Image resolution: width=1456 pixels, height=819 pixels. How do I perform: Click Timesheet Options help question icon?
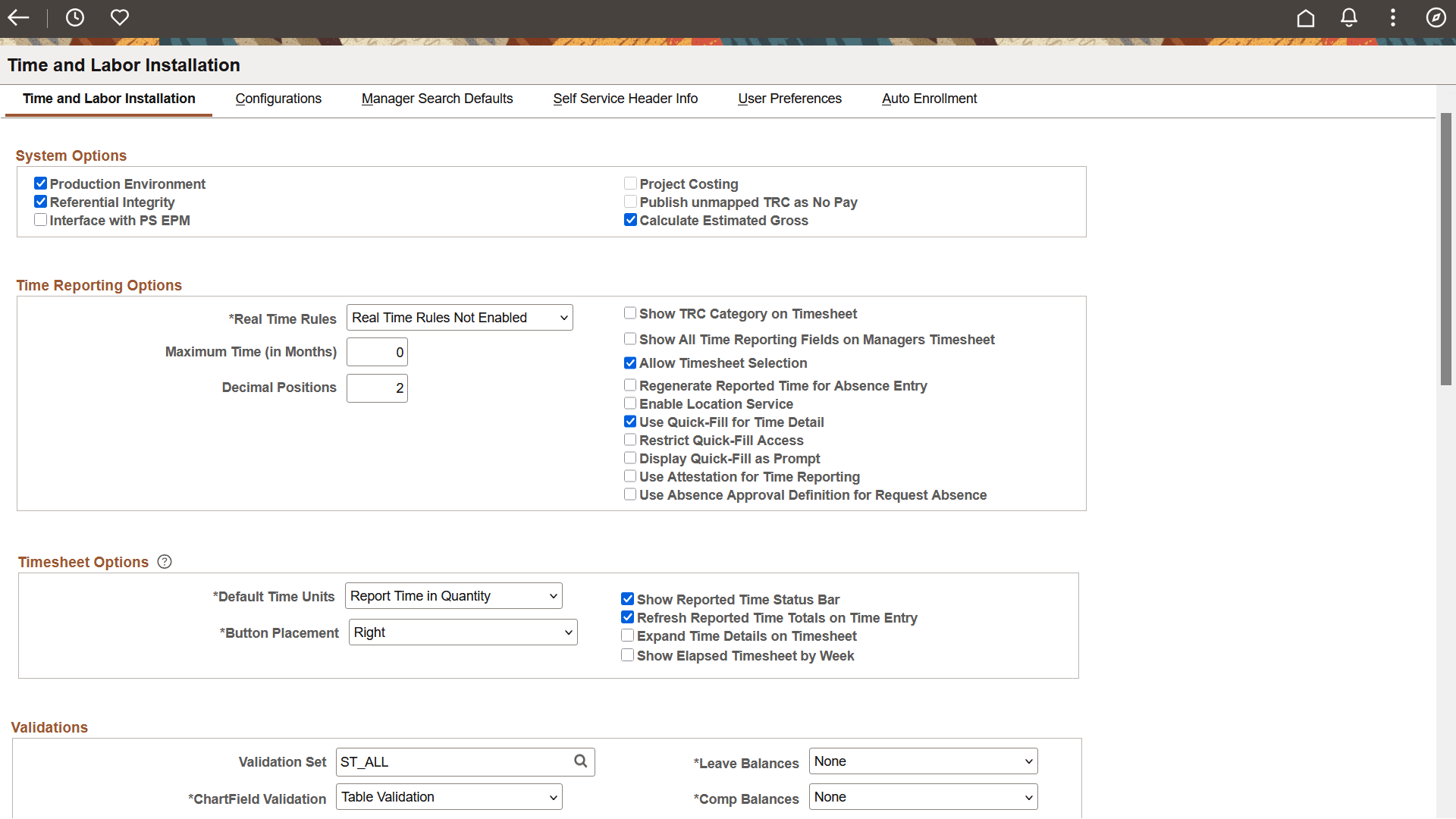pyautogui.click(x=165, y=562)
